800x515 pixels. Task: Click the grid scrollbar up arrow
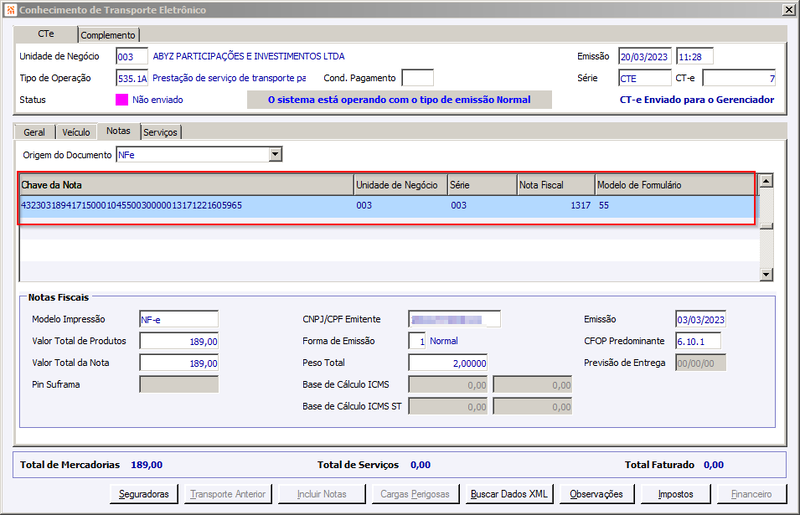point(766,180)
